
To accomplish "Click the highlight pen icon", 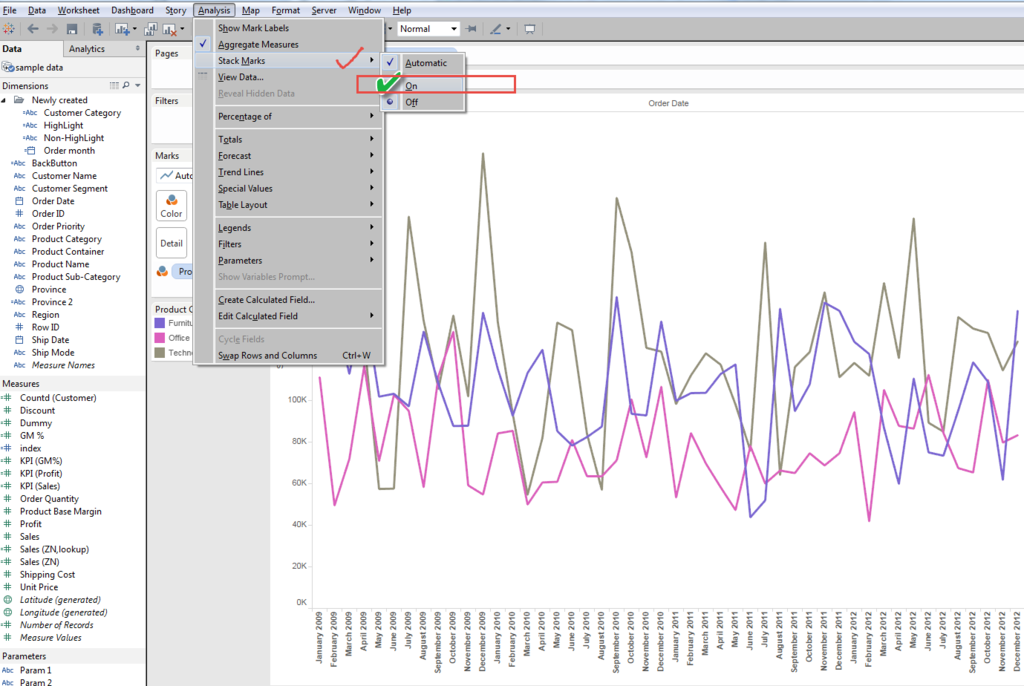I will (x=496, y=29).
